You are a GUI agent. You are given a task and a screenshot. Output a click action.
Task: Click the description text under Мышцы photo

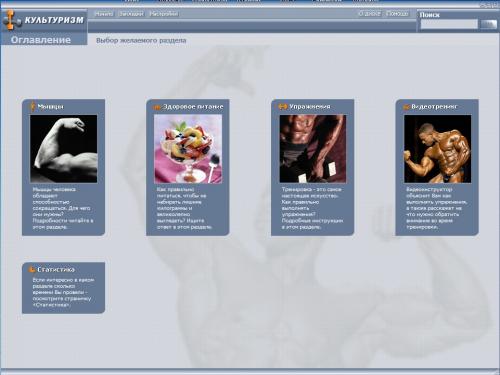point(63,208)
